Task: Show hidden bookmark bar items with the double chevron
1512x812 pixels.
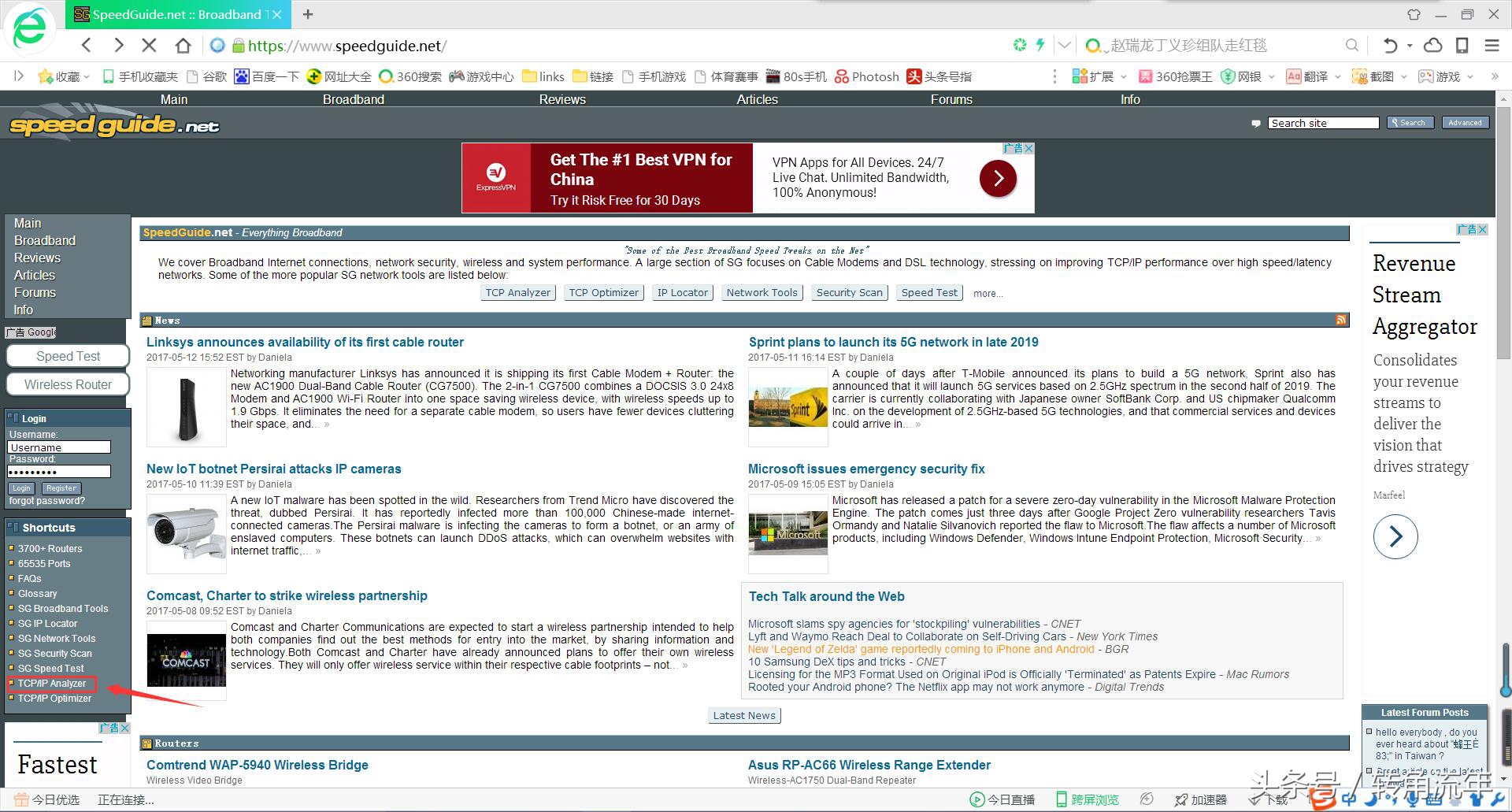Action: point(1494,76)
